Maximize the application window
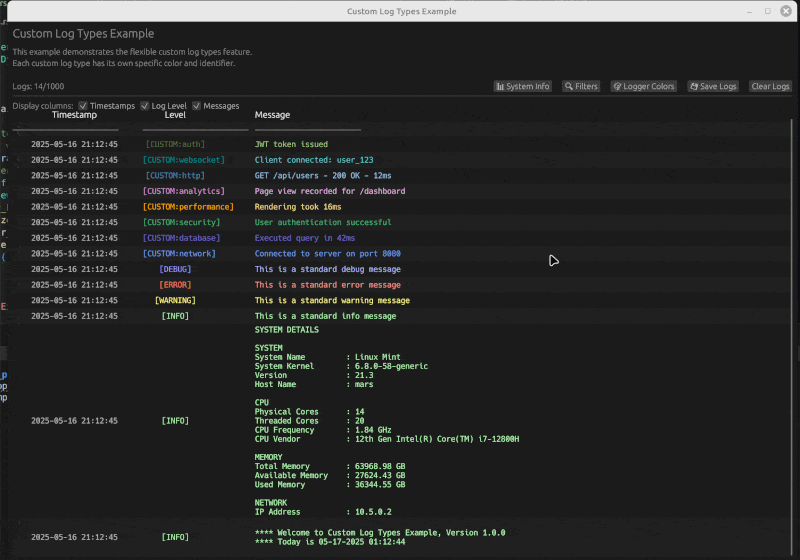Screen dimensions: 800x560 (768, 11)
